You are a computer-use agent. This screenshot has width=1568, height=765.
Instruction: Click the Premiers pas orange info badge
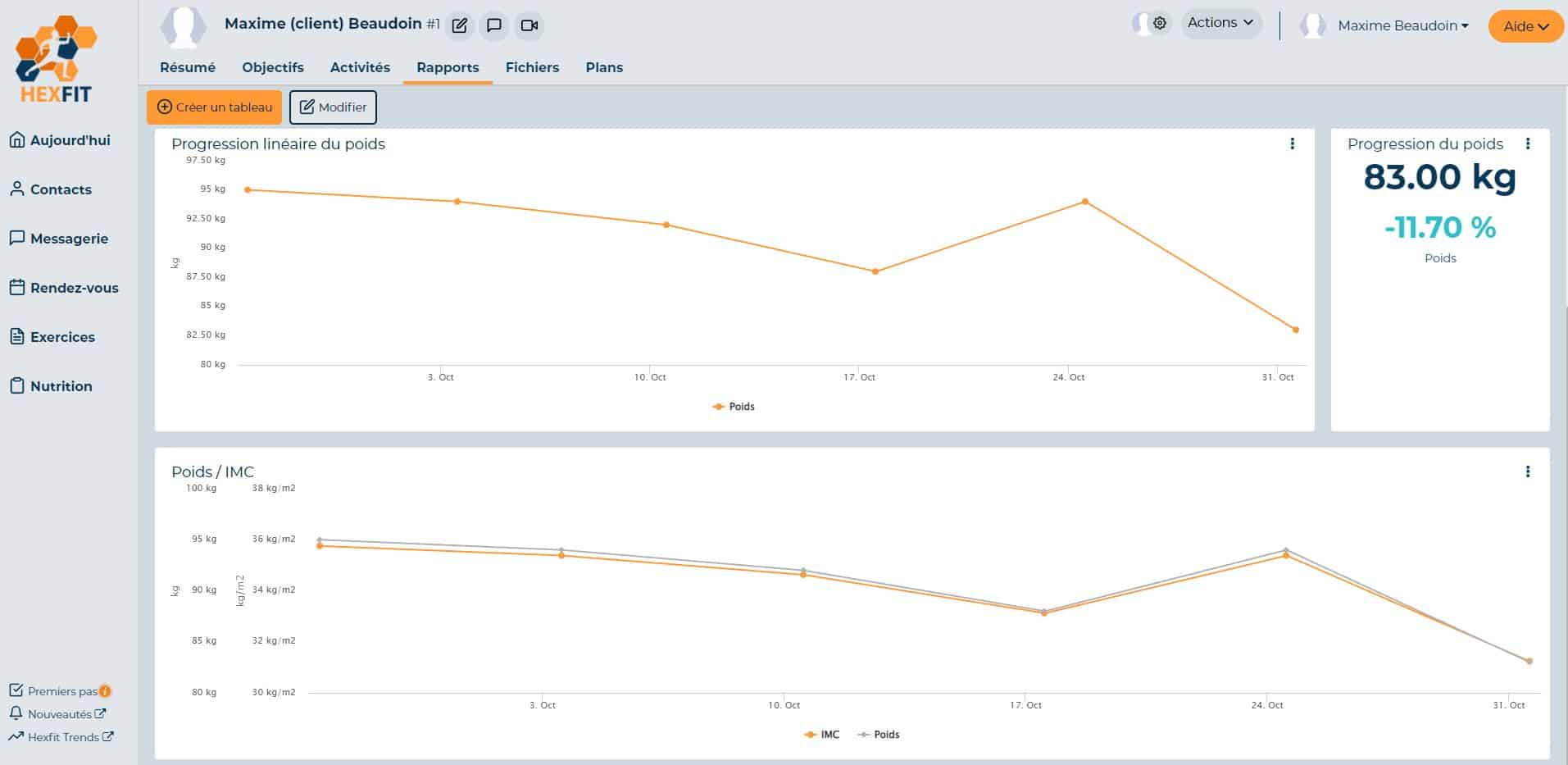point(105,691)
